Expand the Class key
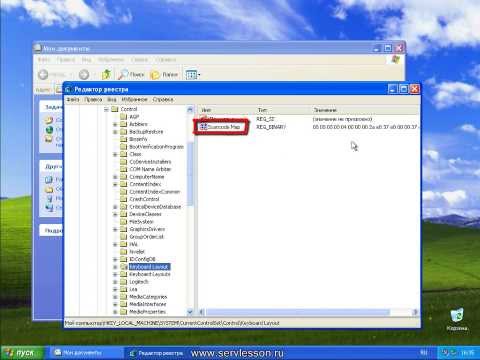 tap(115, 154)
